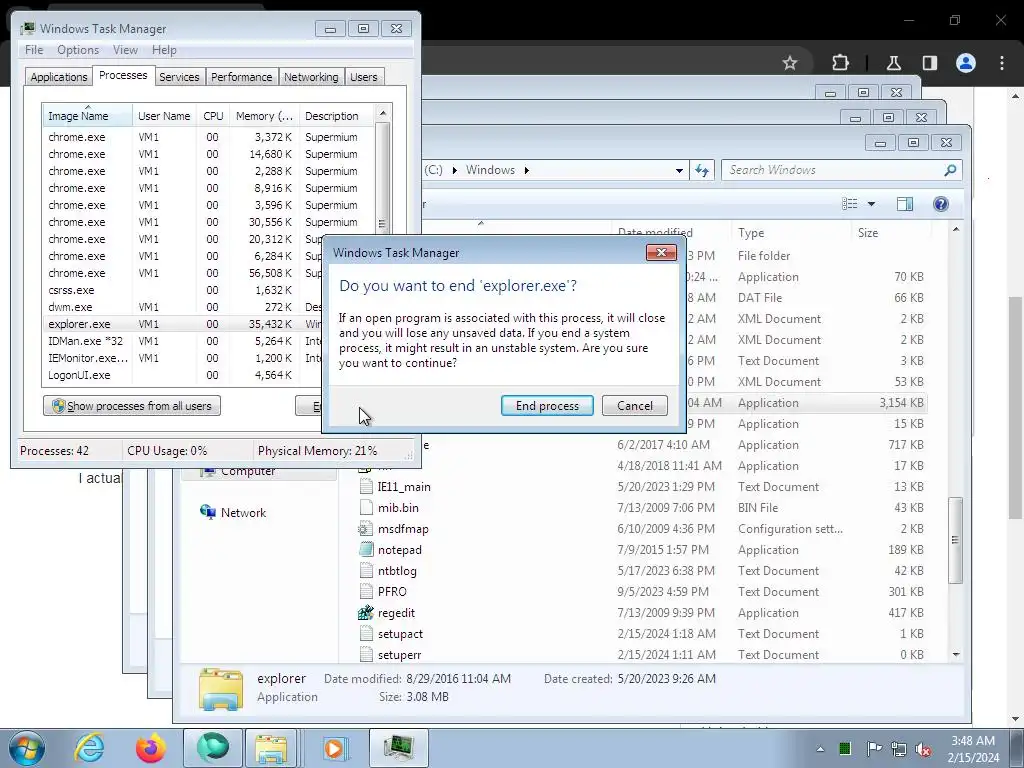This screenshot has height=768, width=1024.
Task: Click the muted volume tray icon
Action: (923, 749)
